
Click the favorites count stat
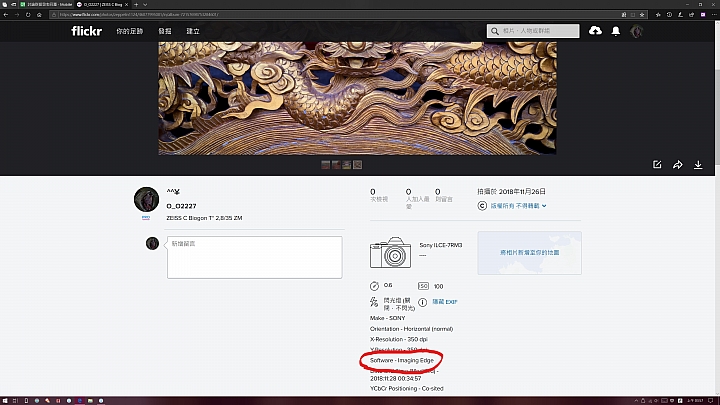coord(417,198)
